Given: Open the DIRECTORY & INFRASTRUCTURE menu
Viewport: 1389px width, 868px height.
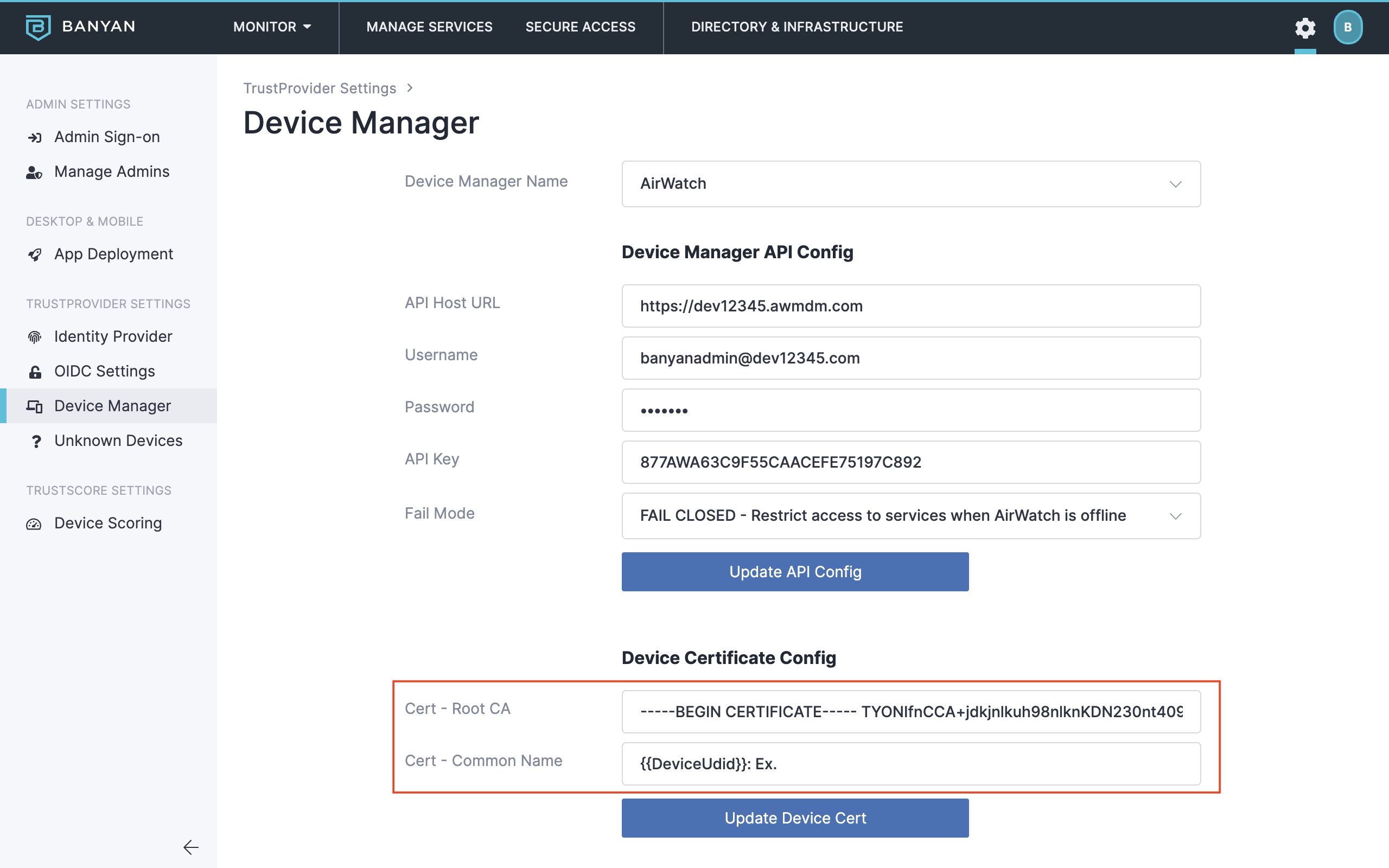Looking at the screenshot, I should tap(797, 27).
